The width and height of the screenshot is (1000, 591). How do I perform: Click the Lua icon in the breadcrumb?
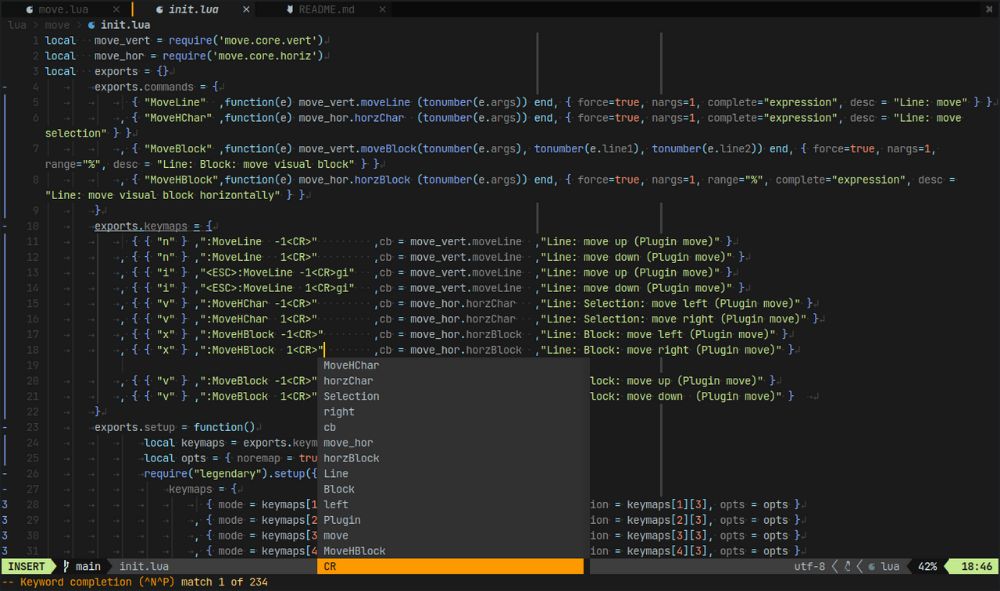tap(91, 25)
